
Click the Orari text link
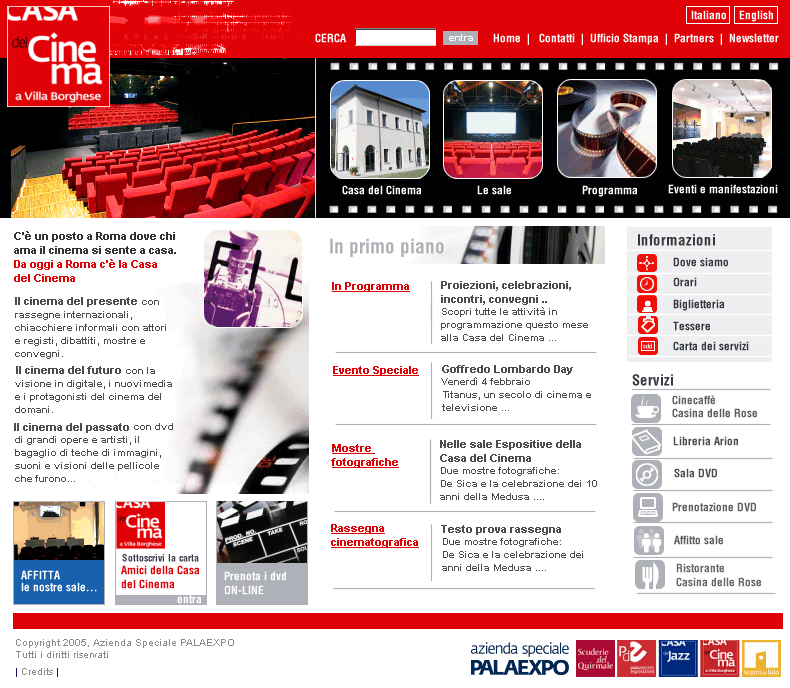pyautogui.click(x=685, y=283)
